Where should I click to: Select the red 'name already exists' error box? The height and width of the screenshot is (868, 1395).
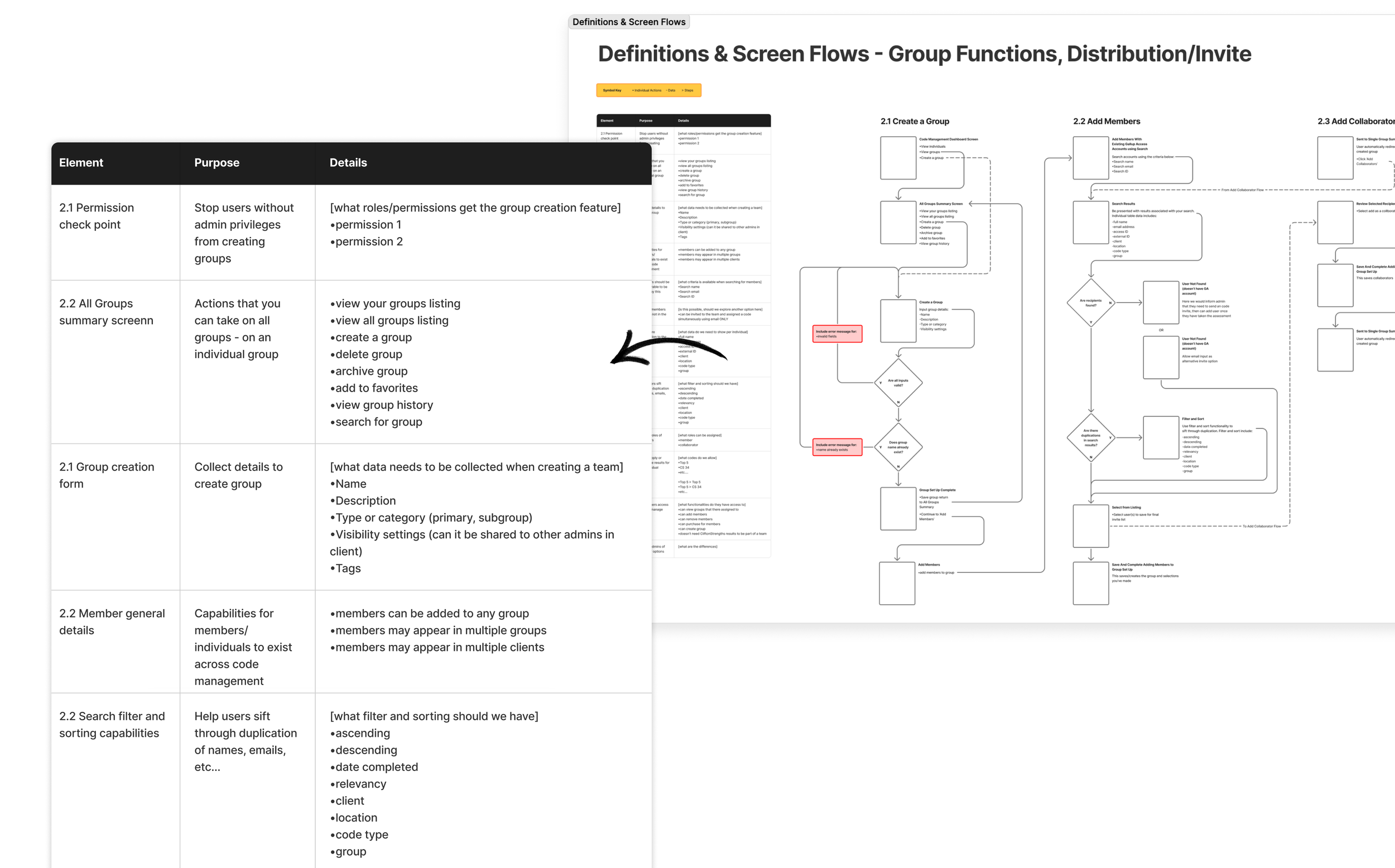[837, 447]
